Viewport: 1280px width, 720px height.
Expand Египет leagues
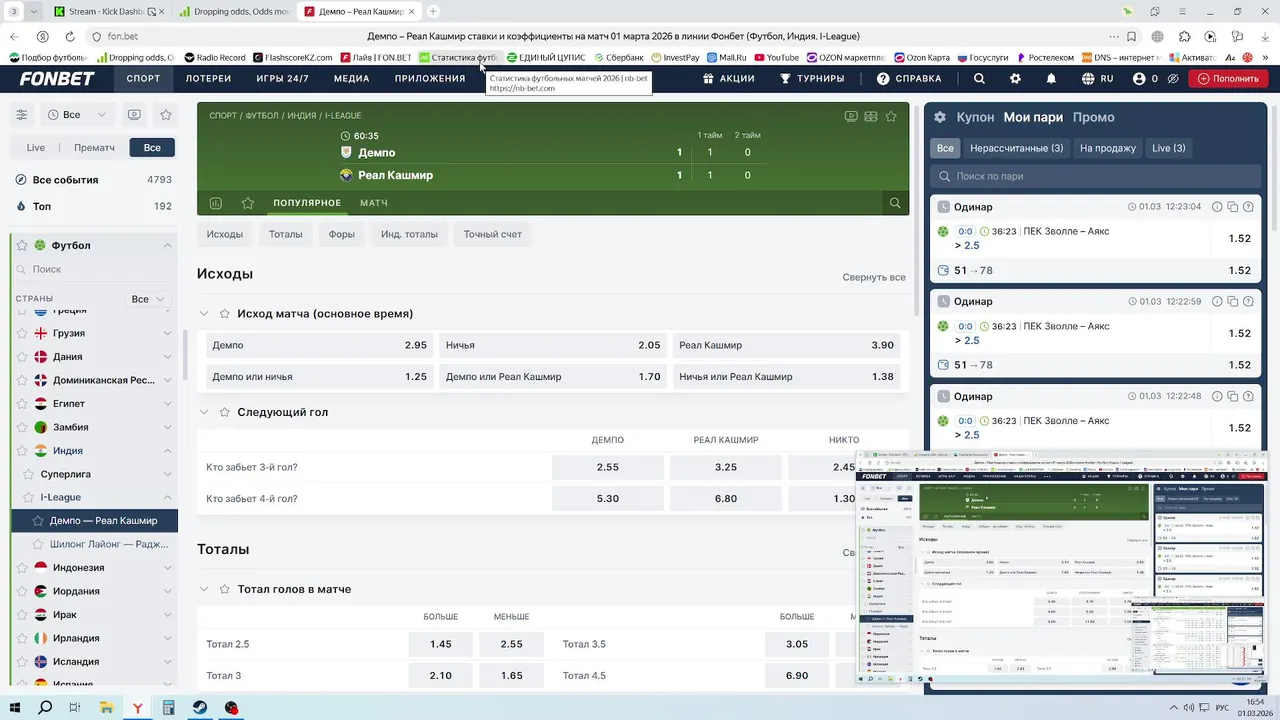click(168, 404)
